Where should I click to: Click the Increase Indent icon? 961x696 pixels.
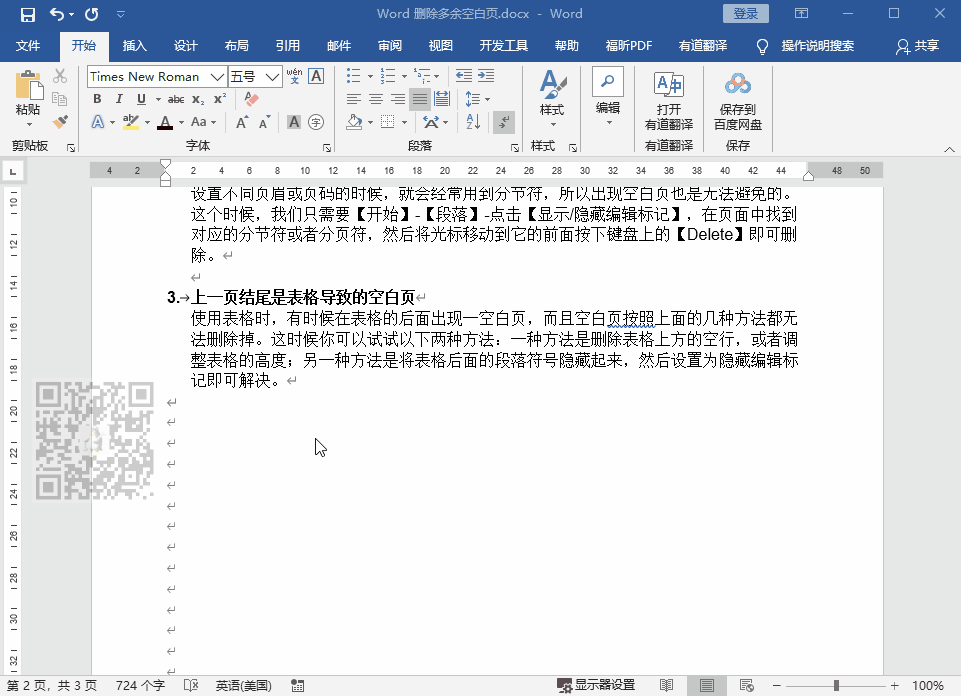pyautogui.click(x=485, y=76)
